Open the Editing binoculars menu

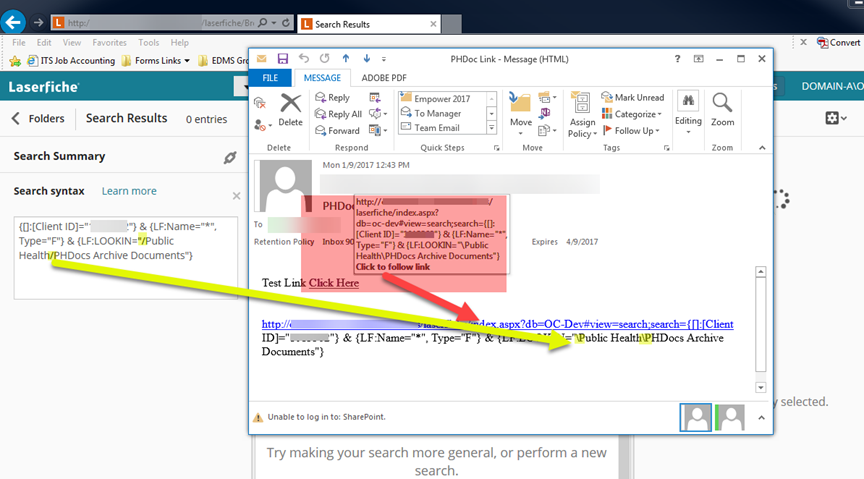coord(688,114)
